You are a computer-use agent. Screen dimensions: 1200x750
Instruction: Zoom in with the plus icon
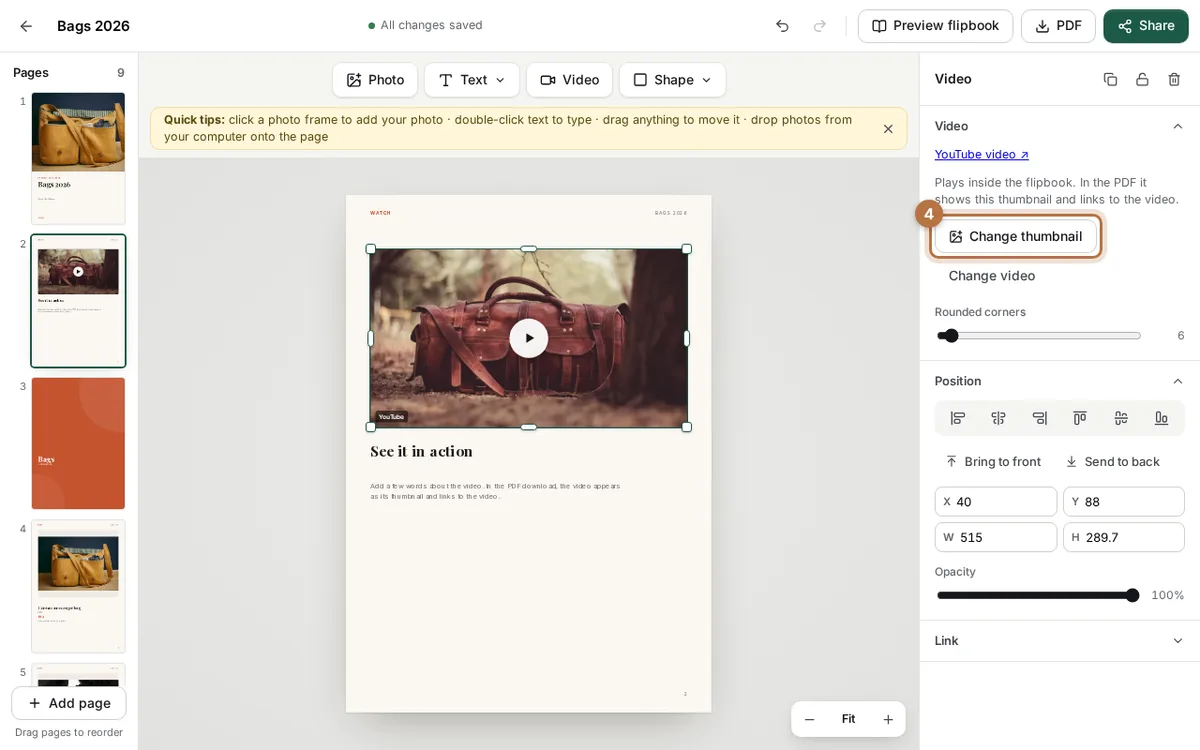click(888, 719)
